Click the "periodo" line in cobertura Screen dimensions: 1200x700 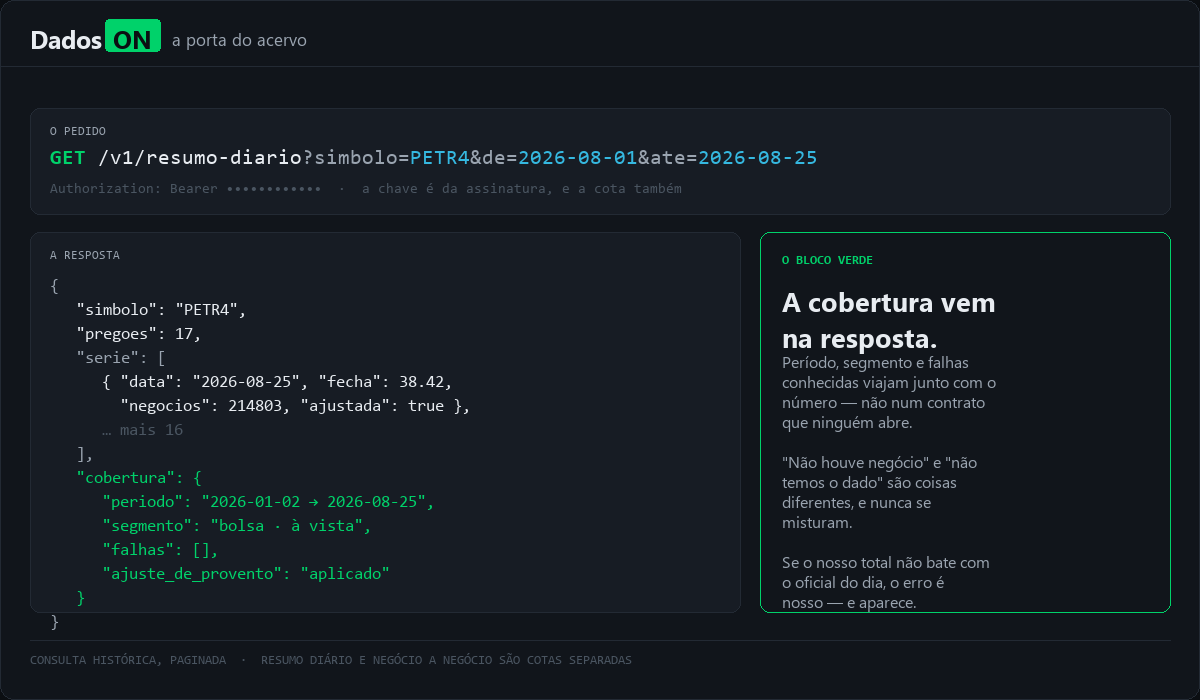(x=268, y=502)
